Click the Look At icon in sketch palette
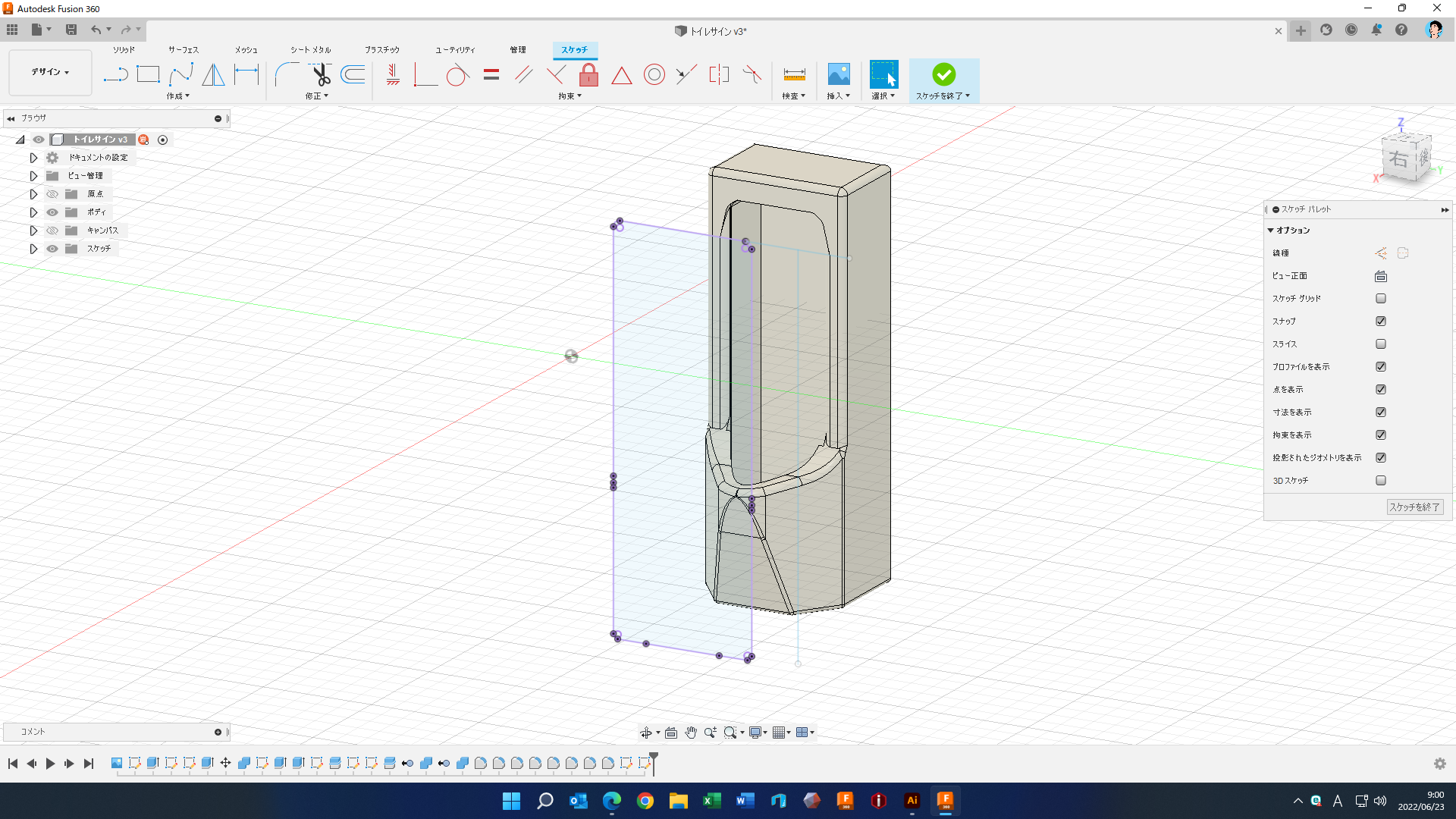 tap(1380, 276)
